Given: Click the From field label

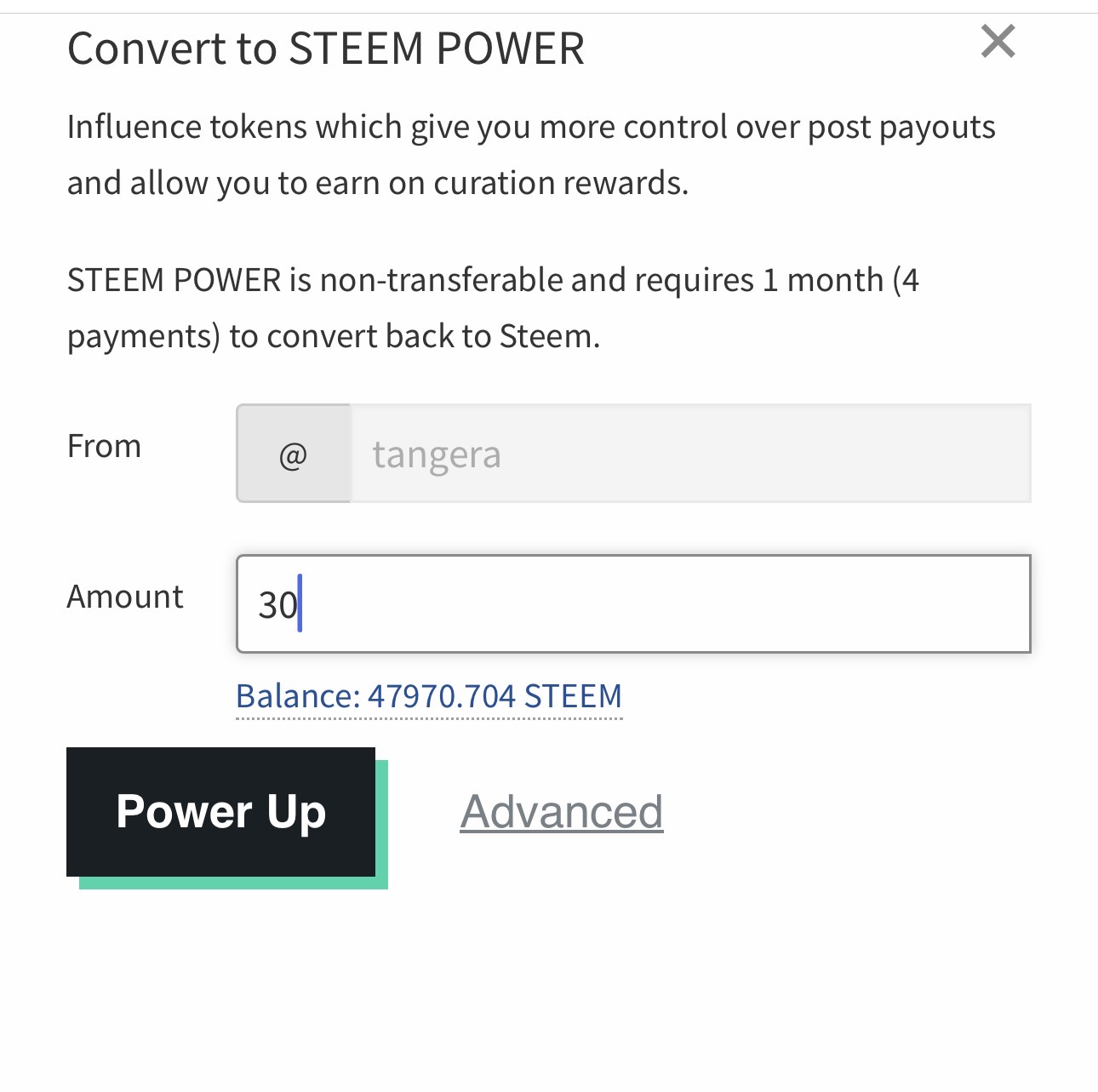Looking at the screenshot, I should point(104,446).
